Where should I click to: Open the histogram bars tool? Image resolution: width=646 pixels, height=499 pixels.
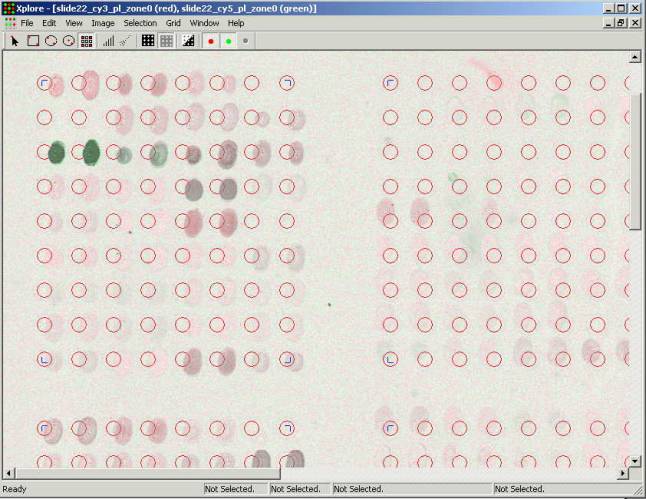tap(108, 41)
